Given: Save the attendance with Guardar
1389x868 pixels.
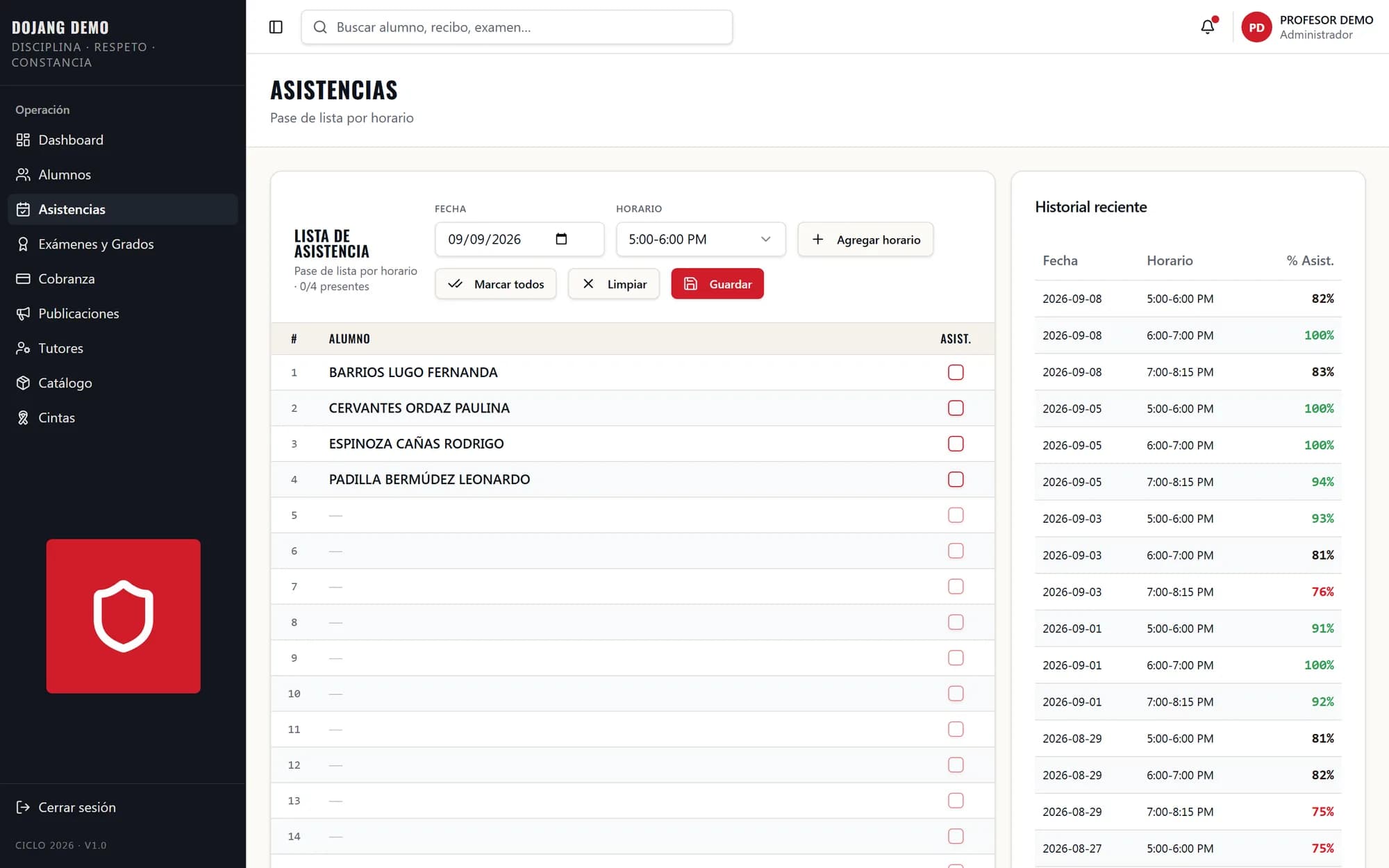Looking at the screenshot, I should pos(717,284).
